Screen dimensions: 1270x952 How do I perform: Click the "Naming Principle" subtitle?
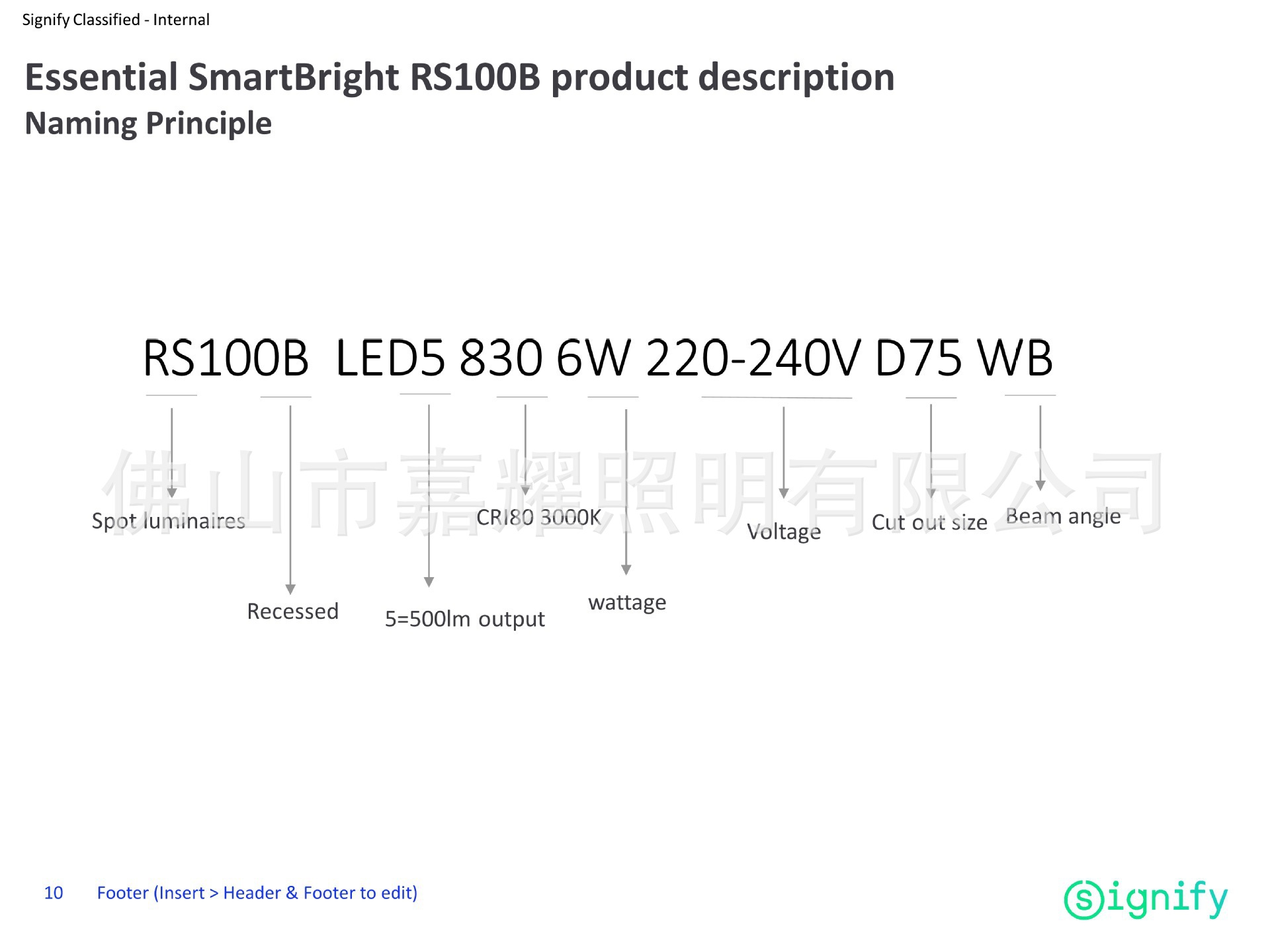point(148,124)
